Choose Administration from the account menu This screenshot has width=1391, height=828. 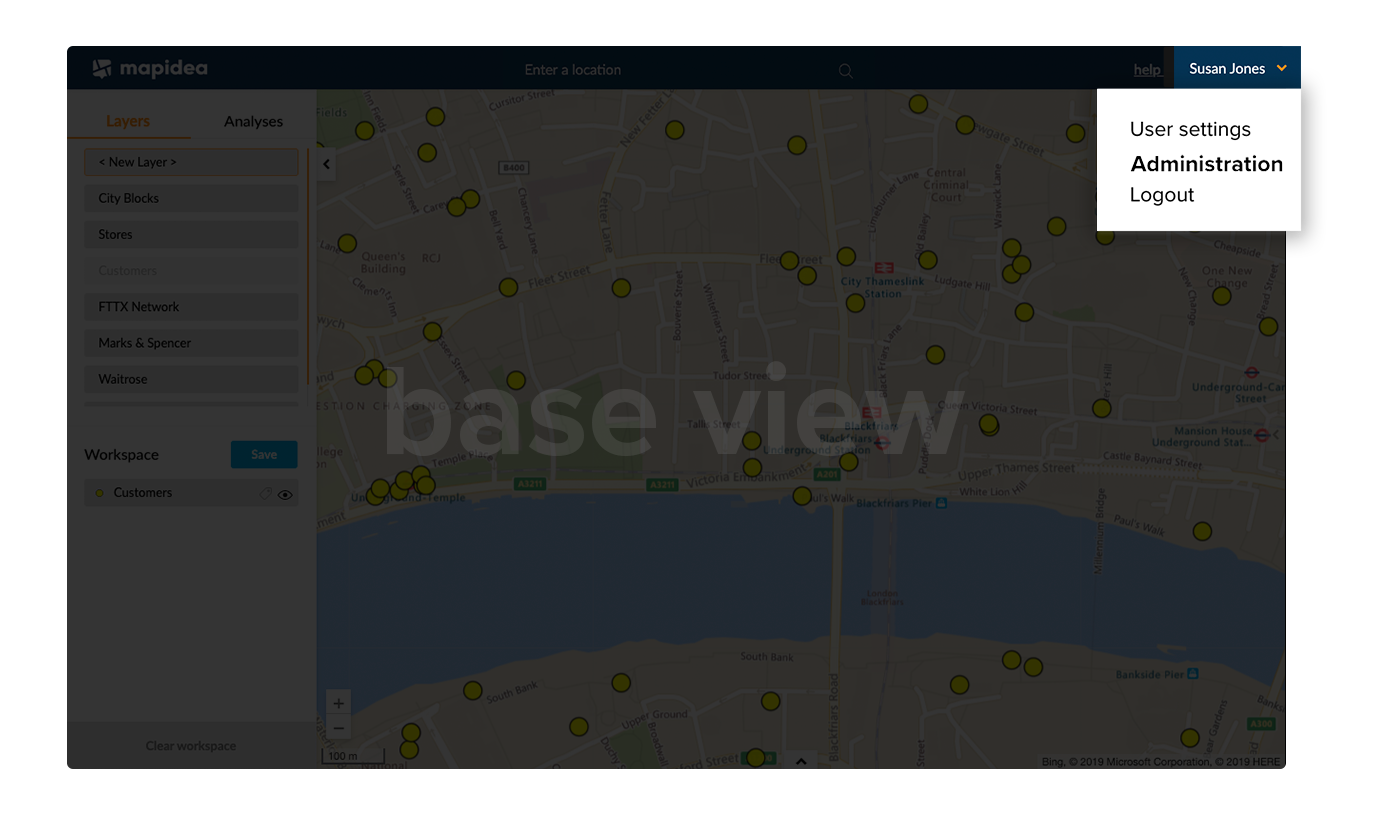point(1206,163)
